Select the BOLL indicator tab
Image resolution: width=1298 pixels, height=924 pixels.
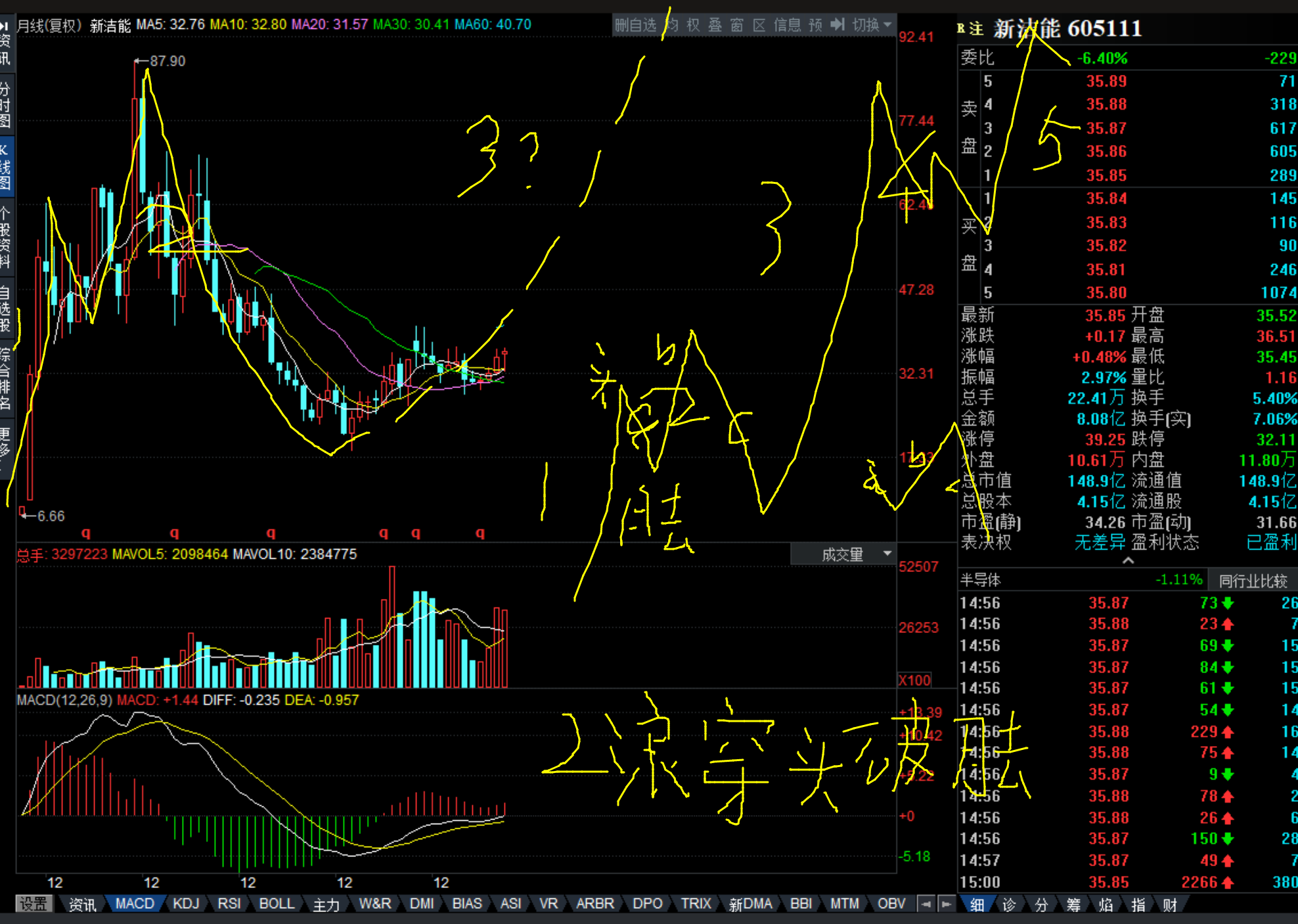pos(277,904)
